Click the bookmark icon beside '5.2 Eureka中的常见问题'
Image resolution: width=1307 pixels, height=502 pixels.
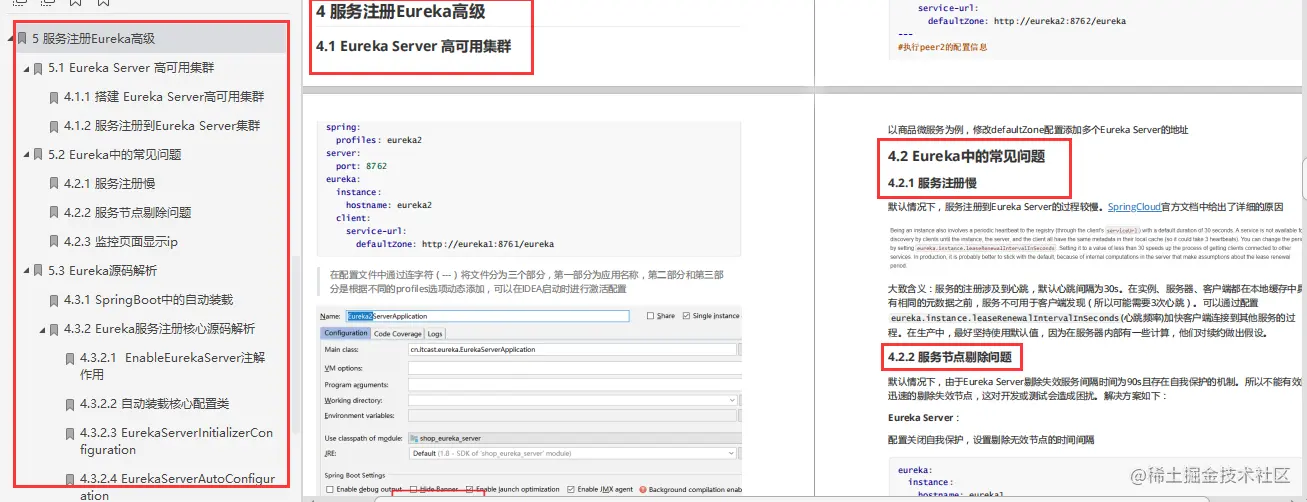(x=39, y=155)
